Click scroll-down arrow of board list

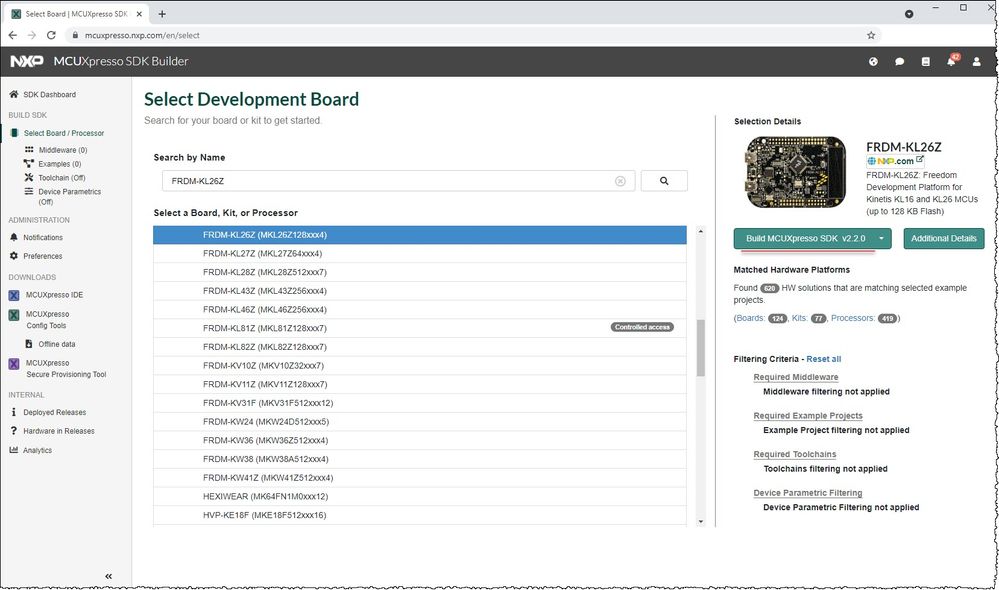pyautogui.click(x=701, y=521)
